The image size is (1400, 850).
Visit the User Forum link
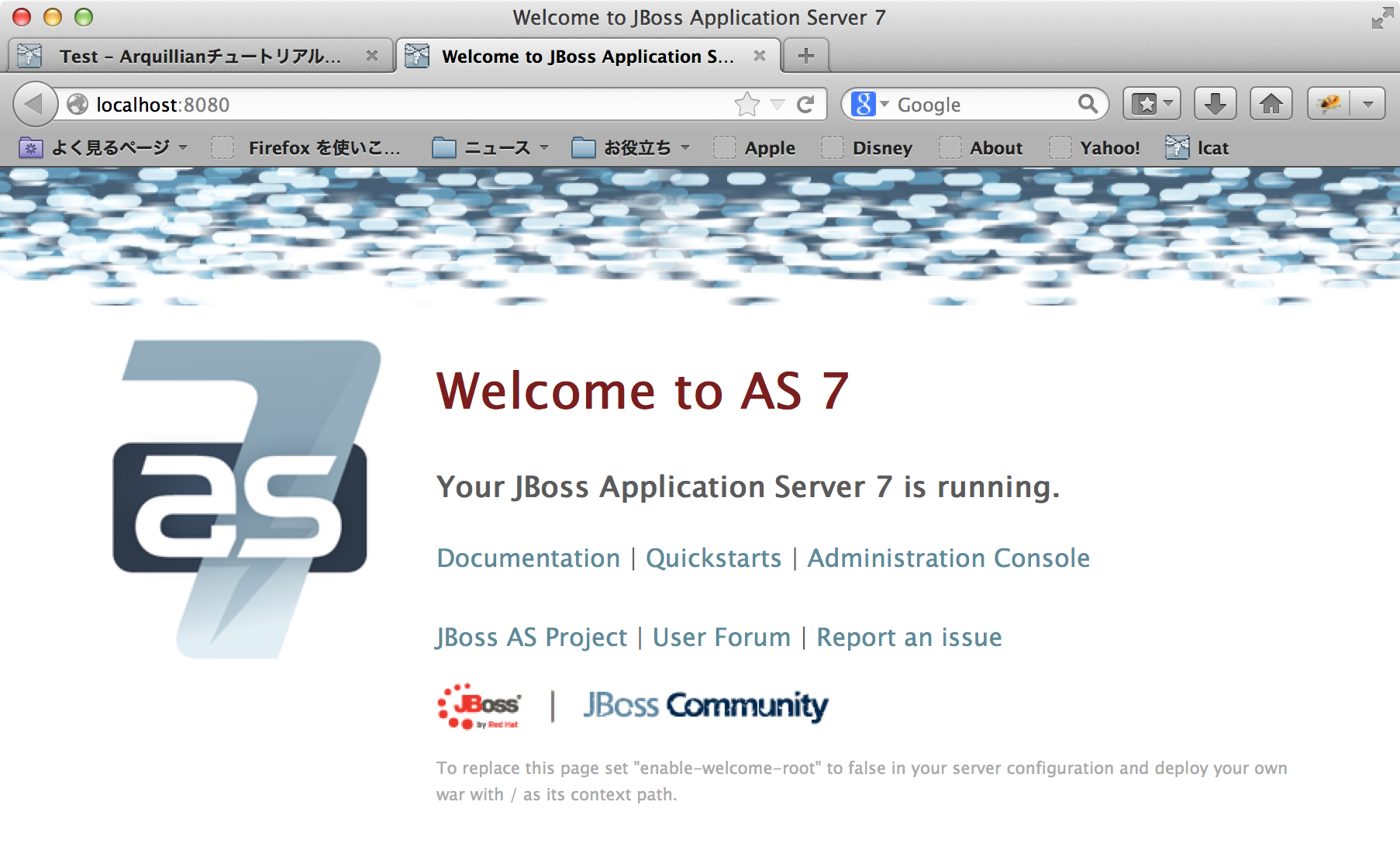click(722, 637)
